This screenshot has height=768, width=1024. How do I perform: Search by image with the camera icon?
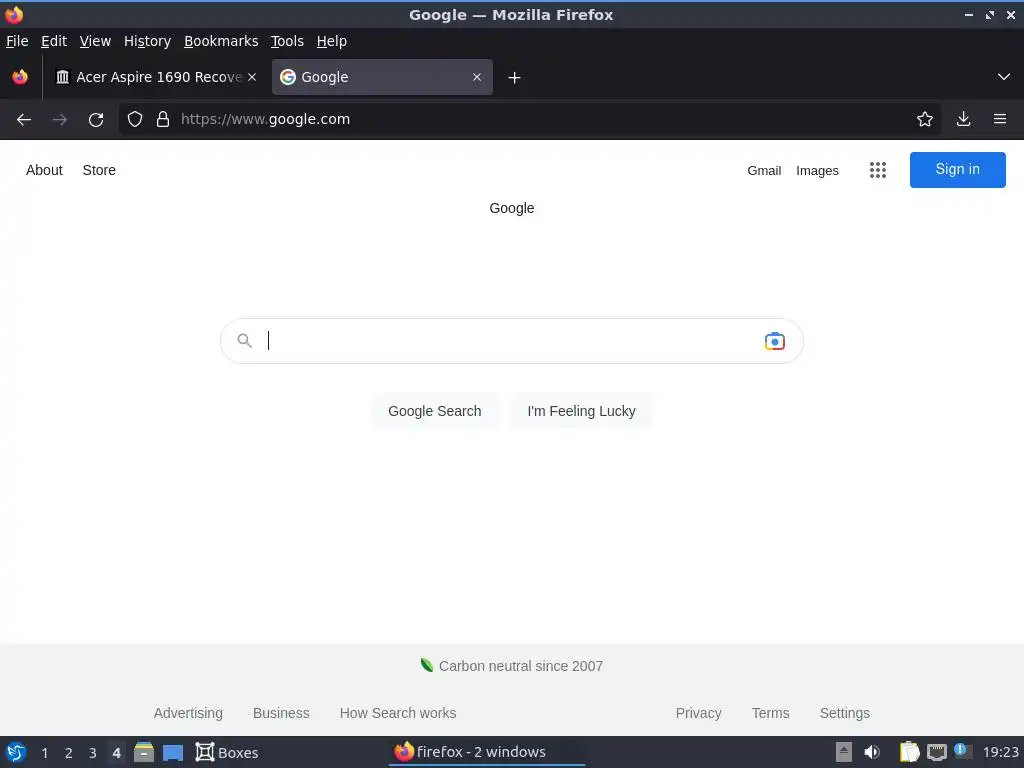click(x=775, y=341)
